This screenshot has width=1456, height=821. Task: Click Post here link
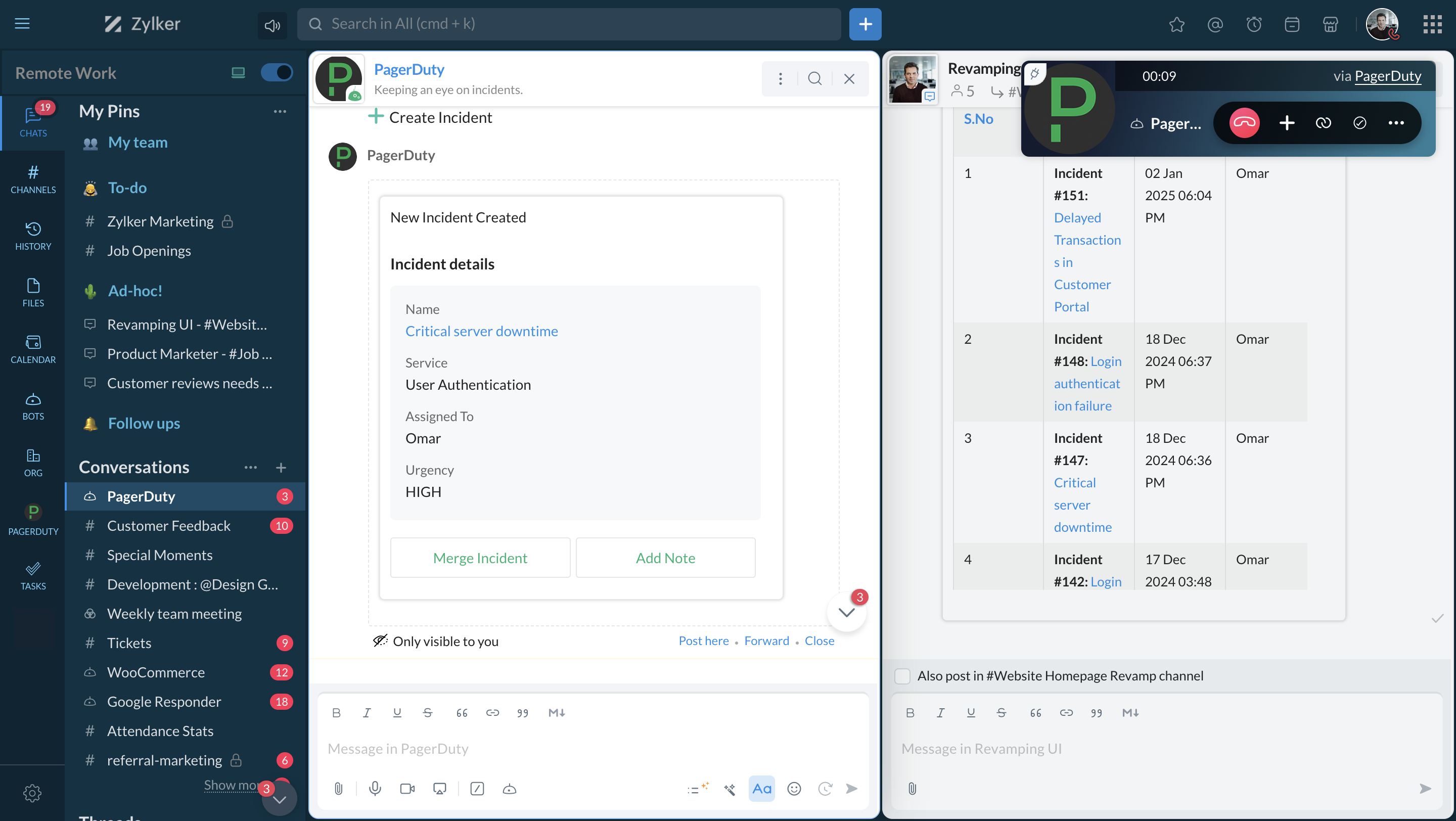[704, 641]
